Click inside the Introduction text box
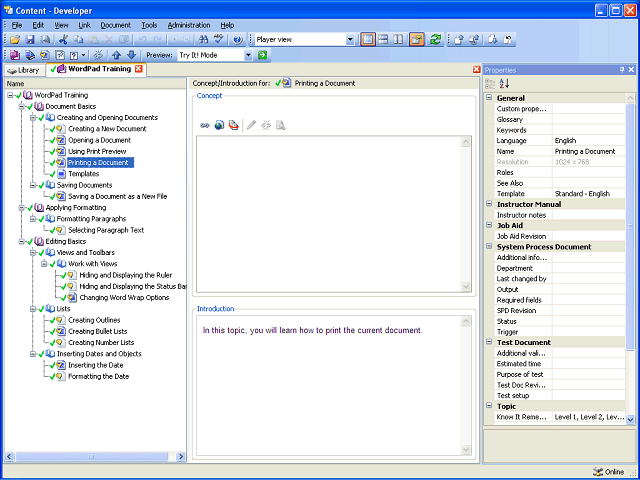This screenshot has height=480, width=640. tap(329, 386)
